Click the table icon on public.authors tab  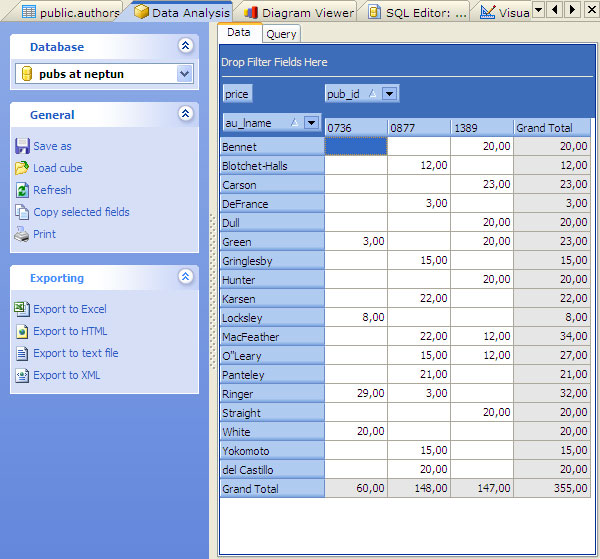(29, 12)
